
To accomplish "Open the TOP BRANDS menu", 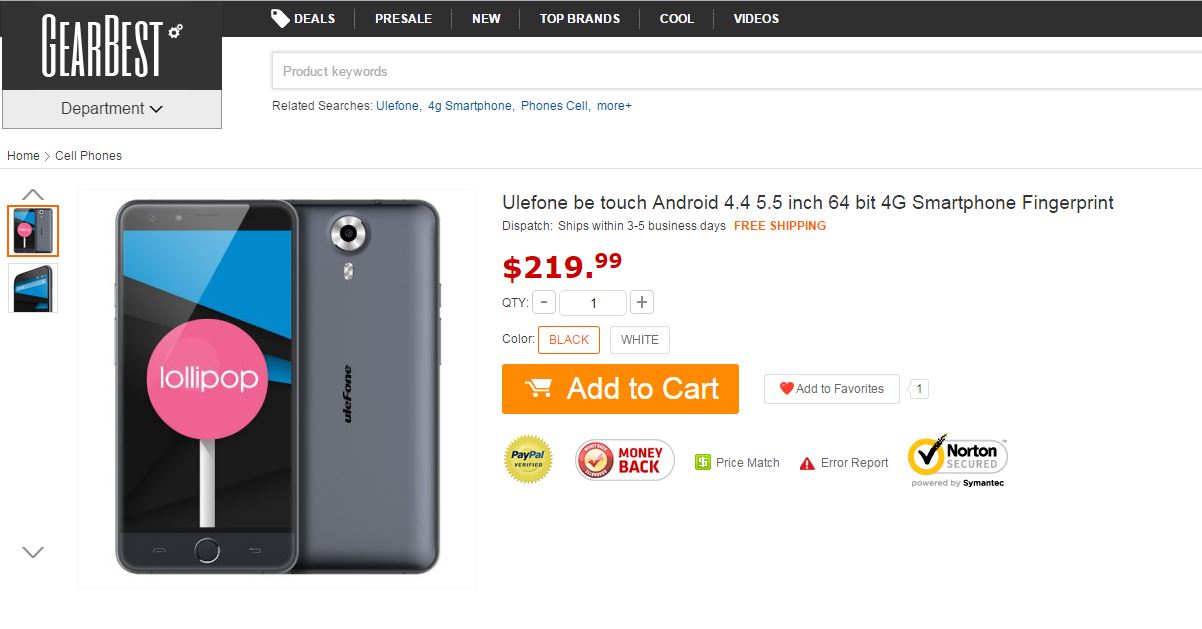I will click(579, 18).
